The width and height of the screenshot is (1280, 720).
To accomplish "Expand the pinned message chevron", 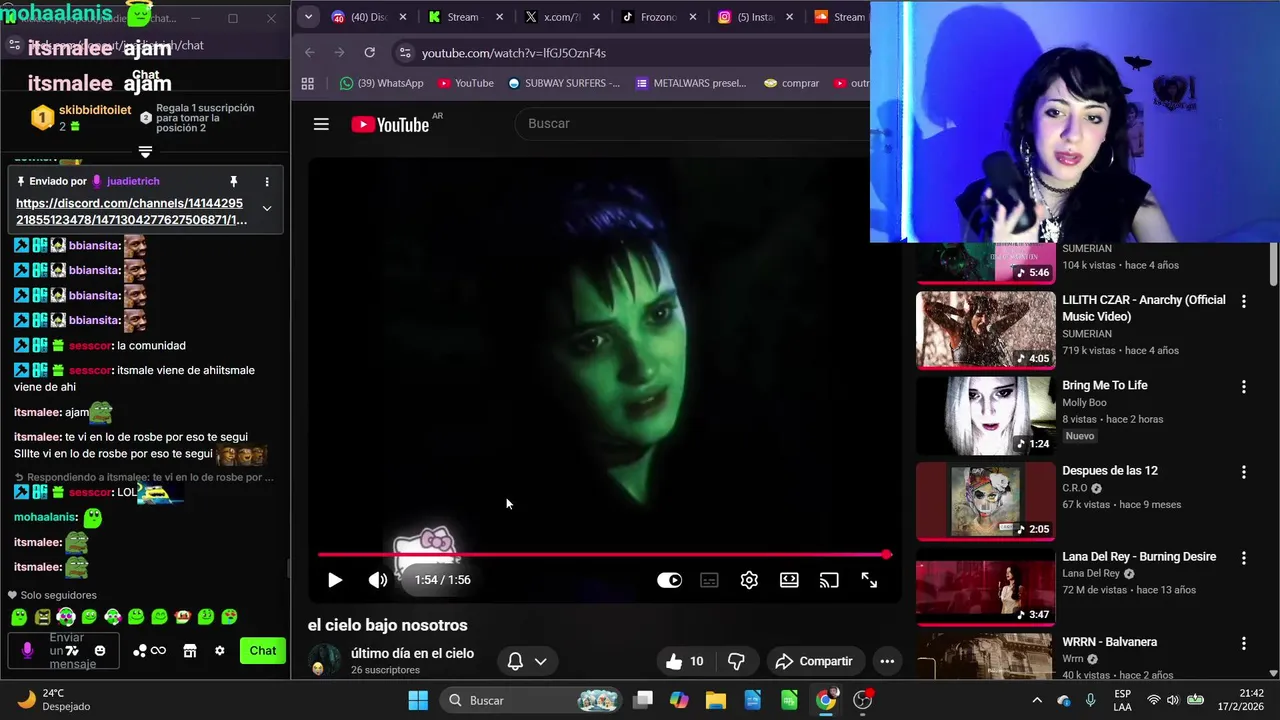I will pyautogui.click(x=267, y=208).
